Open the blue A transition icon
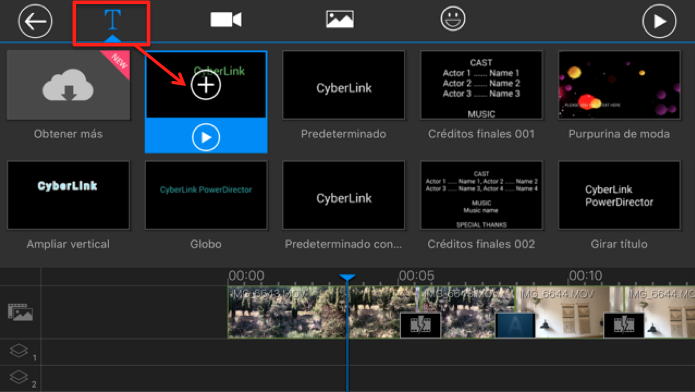695x392 pixels. click(x=515, y=325)
